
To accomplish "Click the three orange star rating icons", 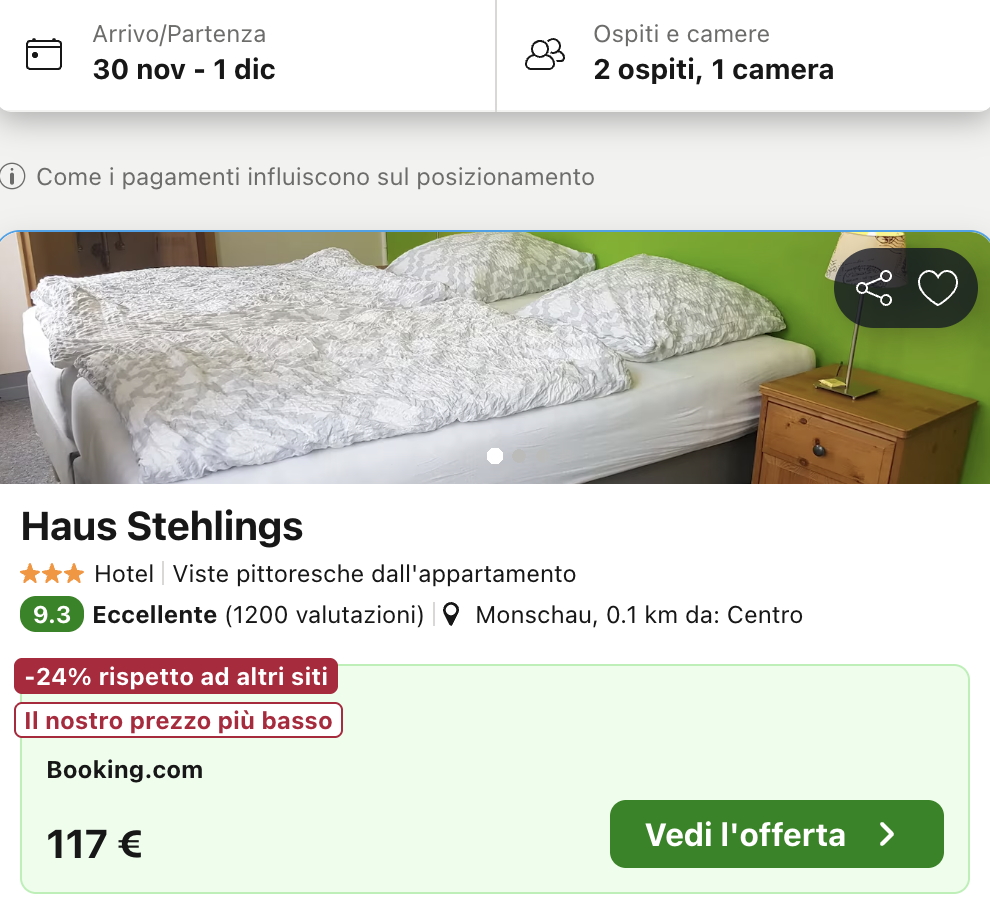I will click(x=52, y=574).
